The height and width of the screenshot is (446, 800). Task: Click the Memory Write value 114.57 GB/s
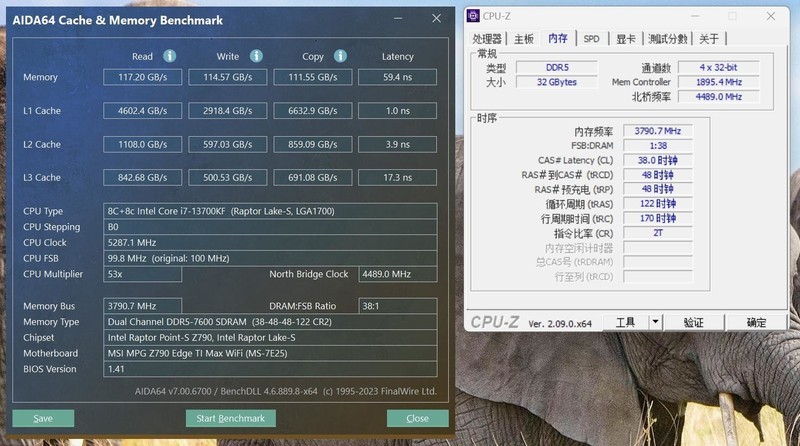(228, 77)
